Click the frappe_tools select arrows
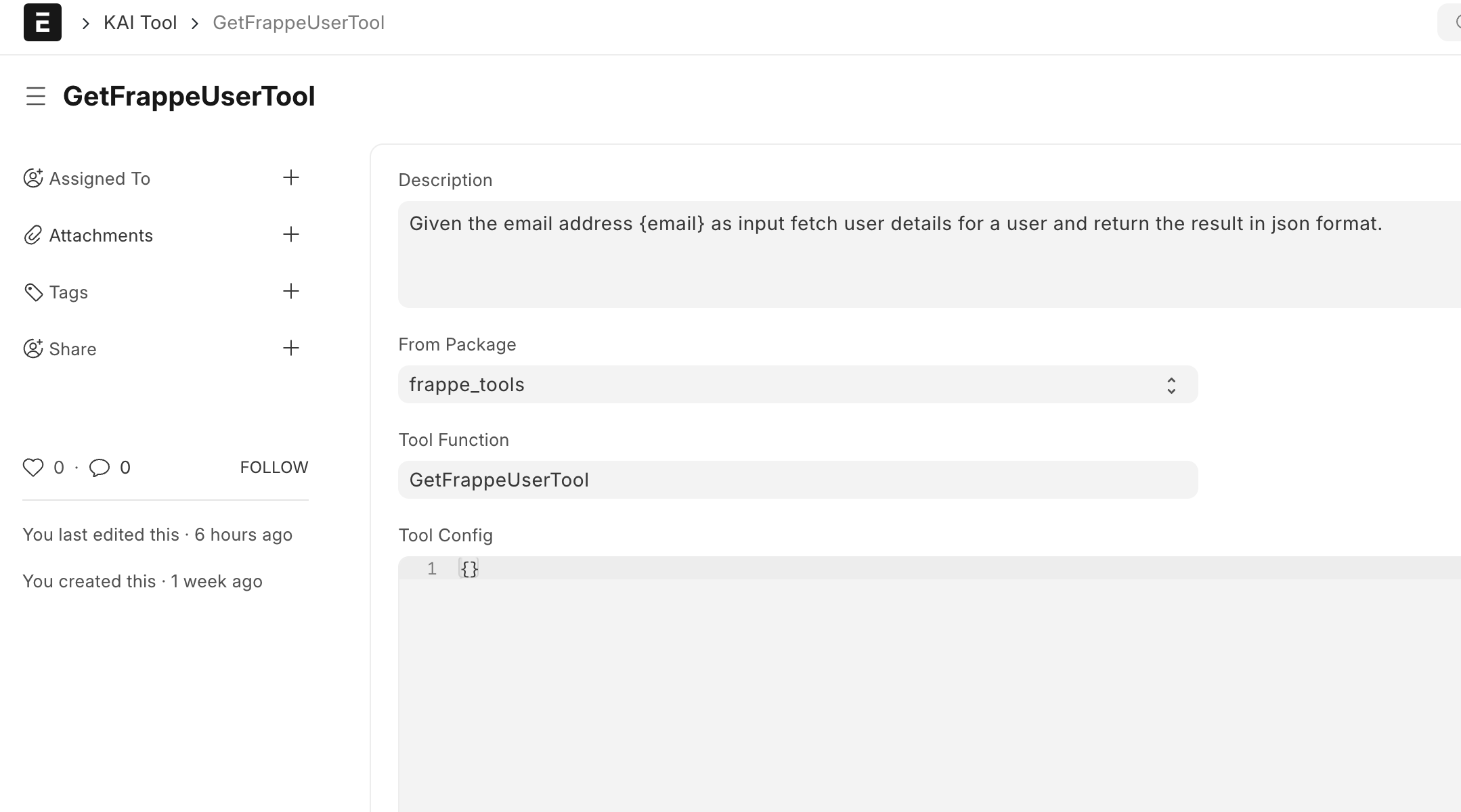 (x=1171, y=385)
